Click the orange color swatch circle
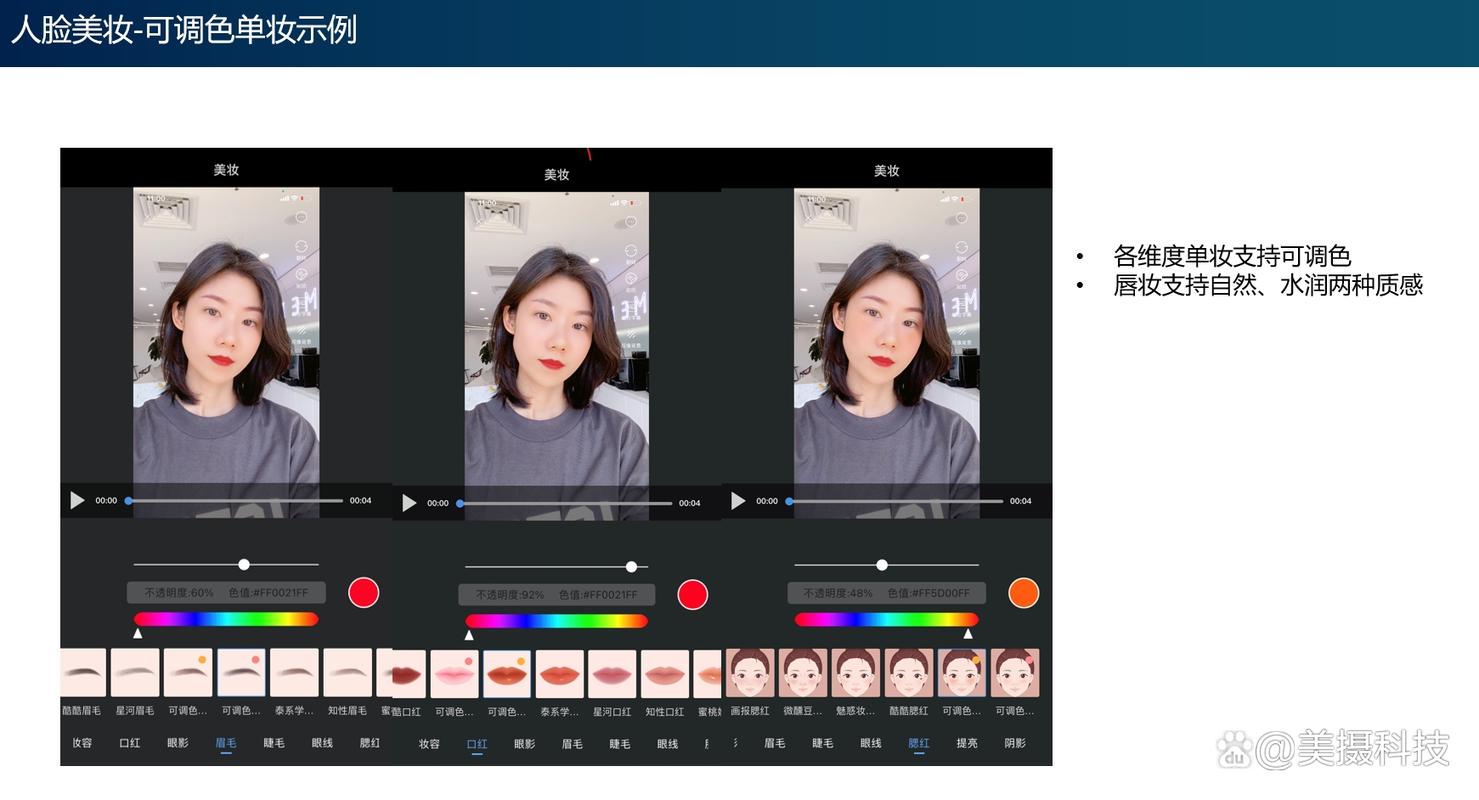 (x=1023, y=593)
